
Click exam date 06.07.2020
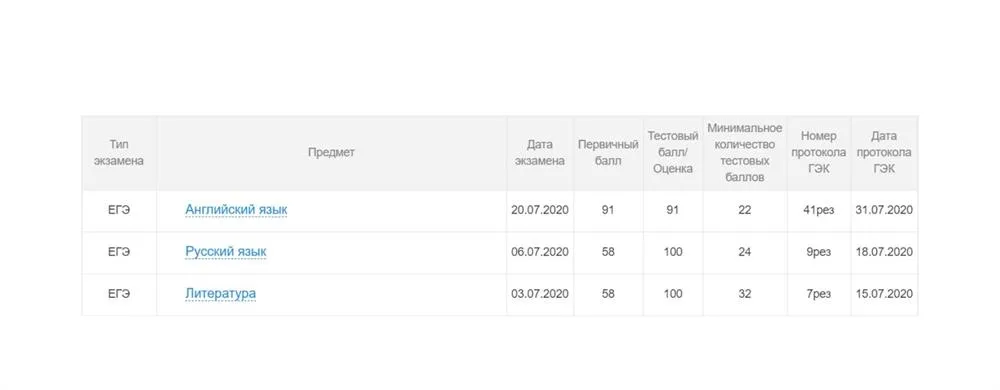click(x=540, y=252)
